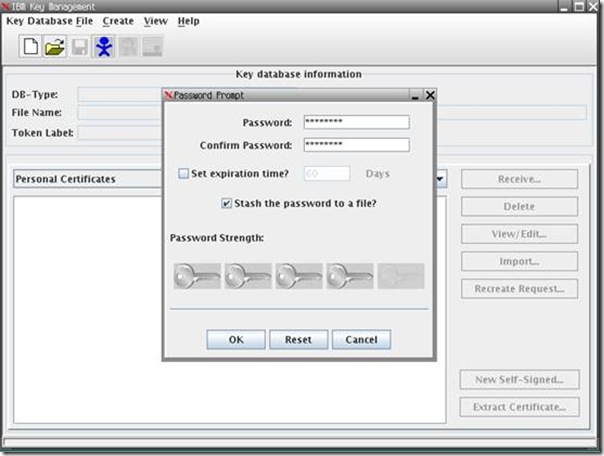Cancel the Password Prompt dialog
Viewport: 604px width, 456px height.
361,340
